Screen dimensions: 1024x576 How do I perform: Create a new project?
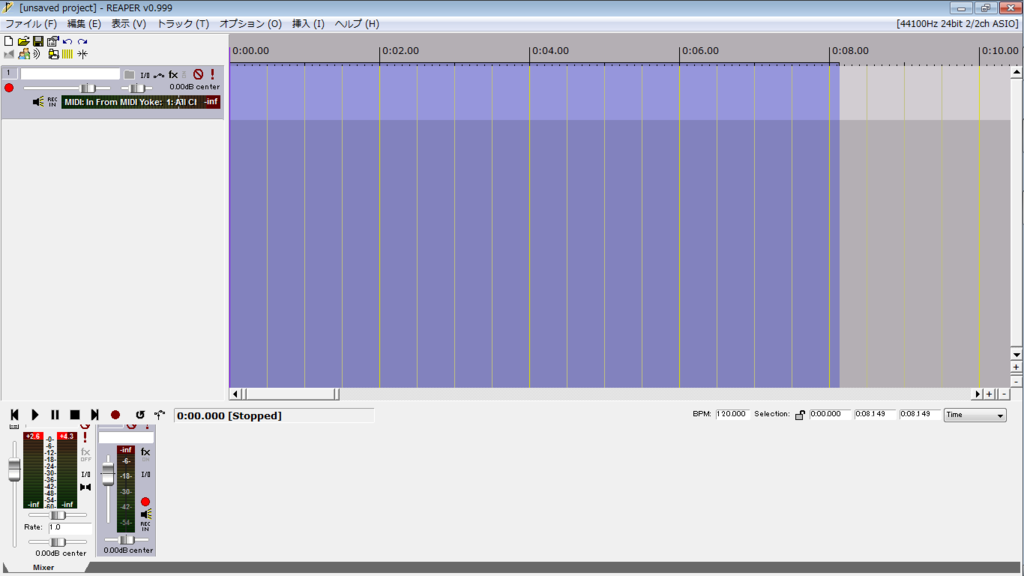pyautogui.click(x=8, y=41)
